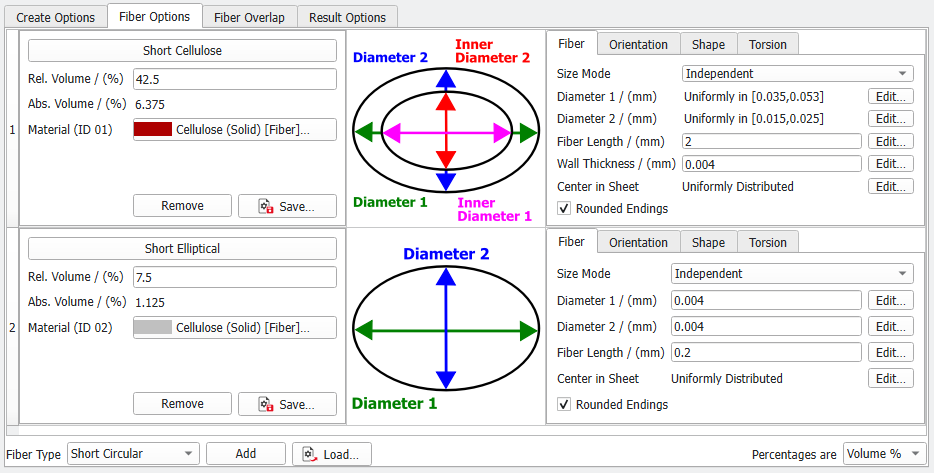
Task: Edit Center in Sheet for Short Elliptical
Action: [891, 378]
